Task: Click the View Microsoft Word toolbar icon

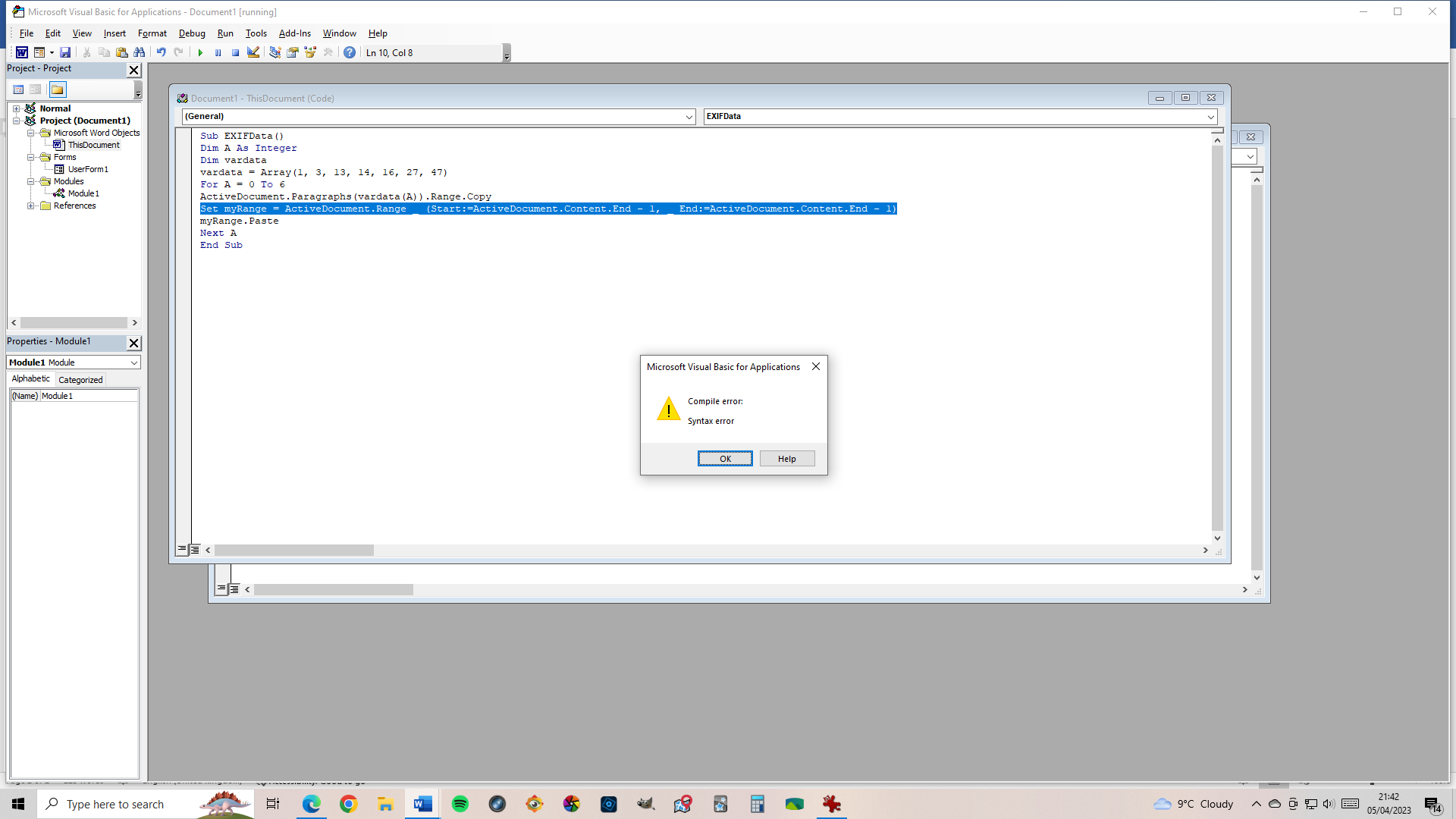Action: [22, 52]
